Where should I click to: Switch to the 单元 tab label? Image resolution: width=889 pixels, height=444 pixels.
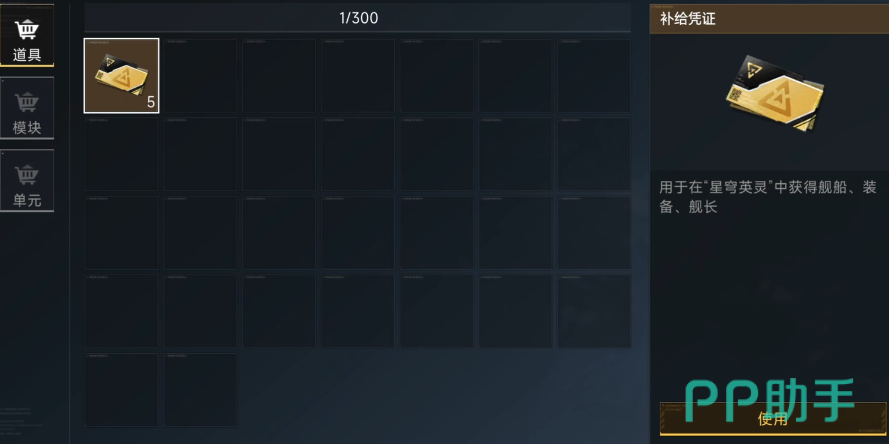click(27, 201)
